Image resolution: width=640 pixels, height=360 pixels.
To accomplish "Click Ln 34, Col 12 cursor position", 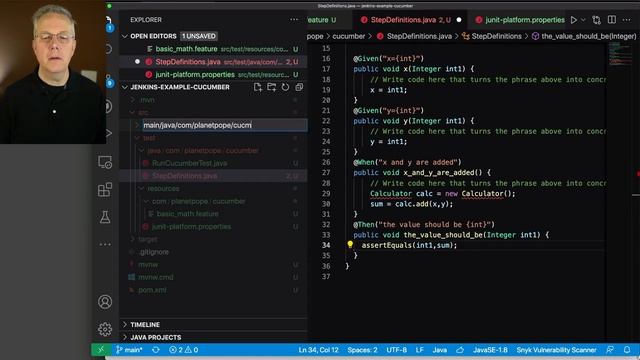I will click(318, 350).
